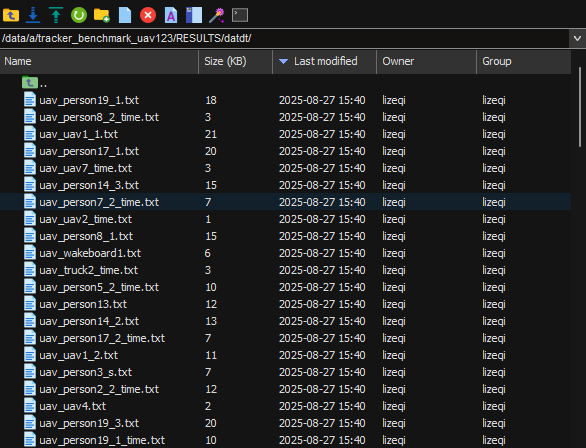Create a new file with blank page icon

[125, 15]
